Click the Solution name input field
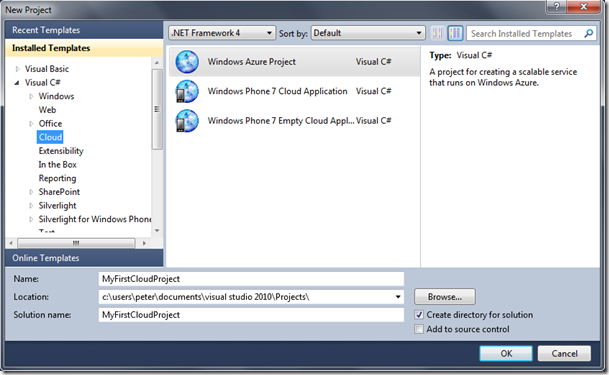 pyautogui.click(x=251, y=315)
